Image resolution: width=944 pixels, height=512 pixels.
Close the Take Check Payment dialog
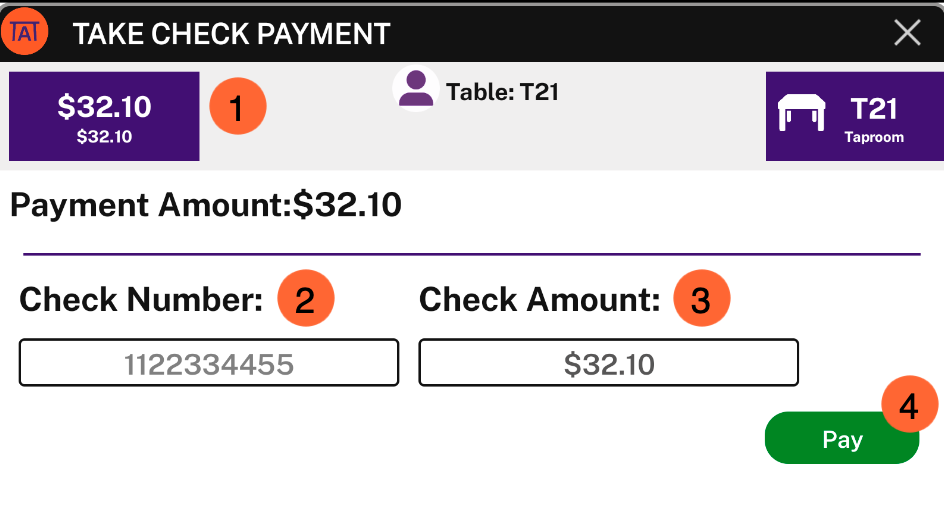coord(907,33)
